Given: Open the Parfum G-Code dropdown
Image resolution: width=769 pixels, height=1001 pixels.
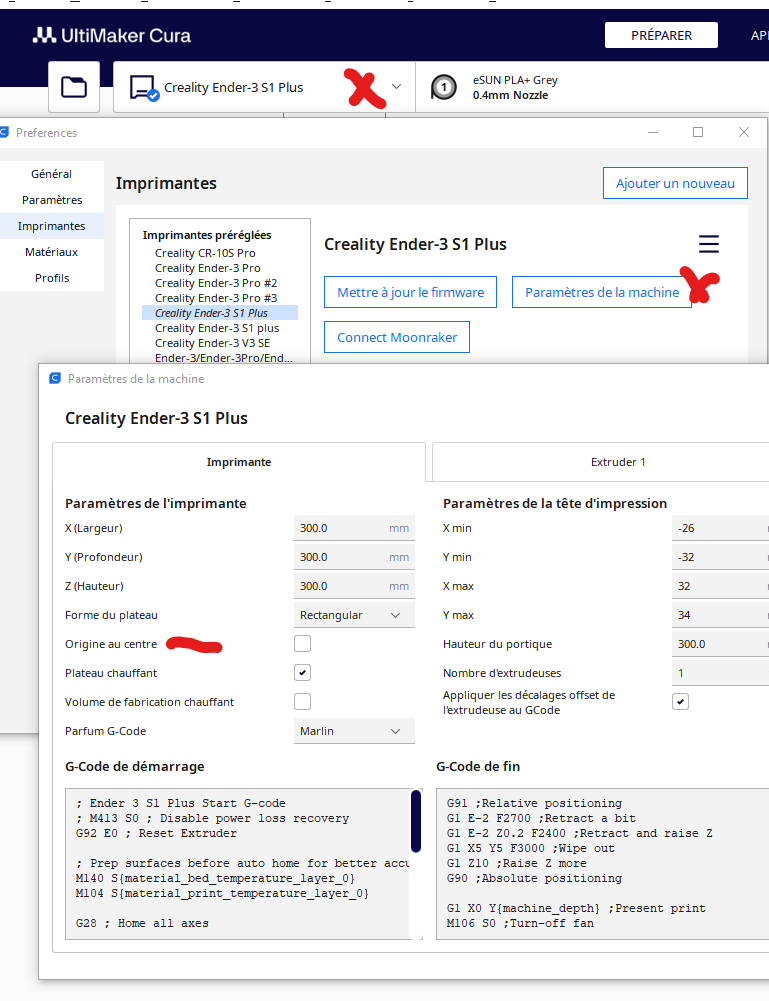Looking at the screenshot, I should pyautogui.click(x=354, y=731).
